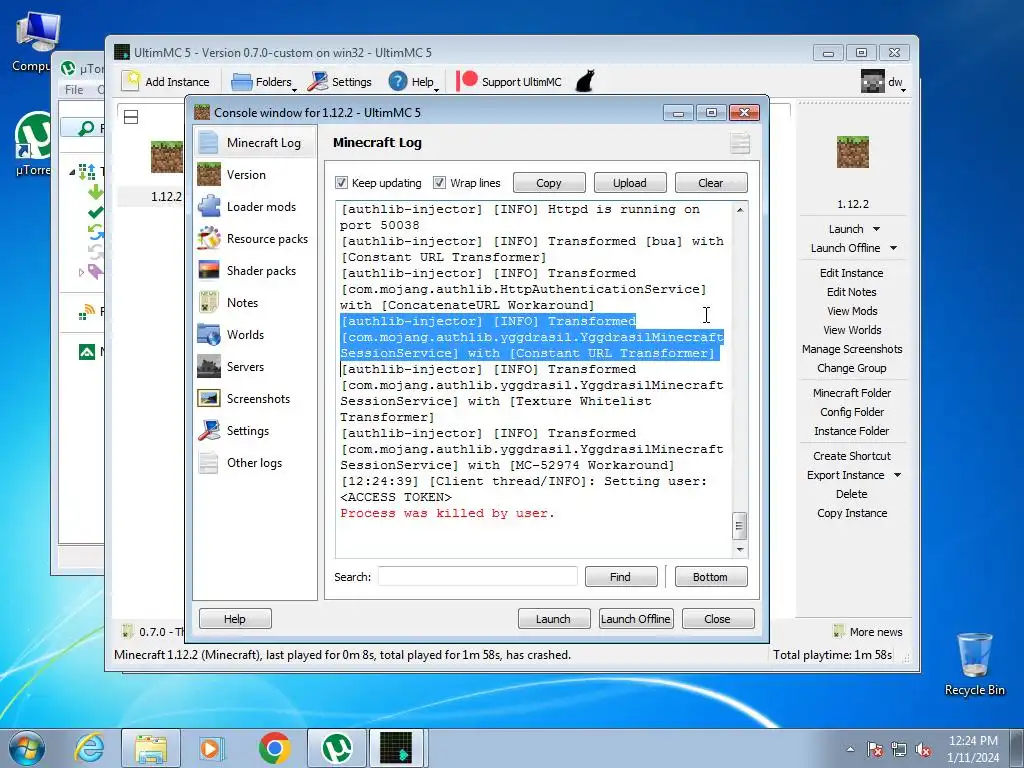Open the Worlds globe folder icon
The image size is (1024, 768).
(208, 334)
